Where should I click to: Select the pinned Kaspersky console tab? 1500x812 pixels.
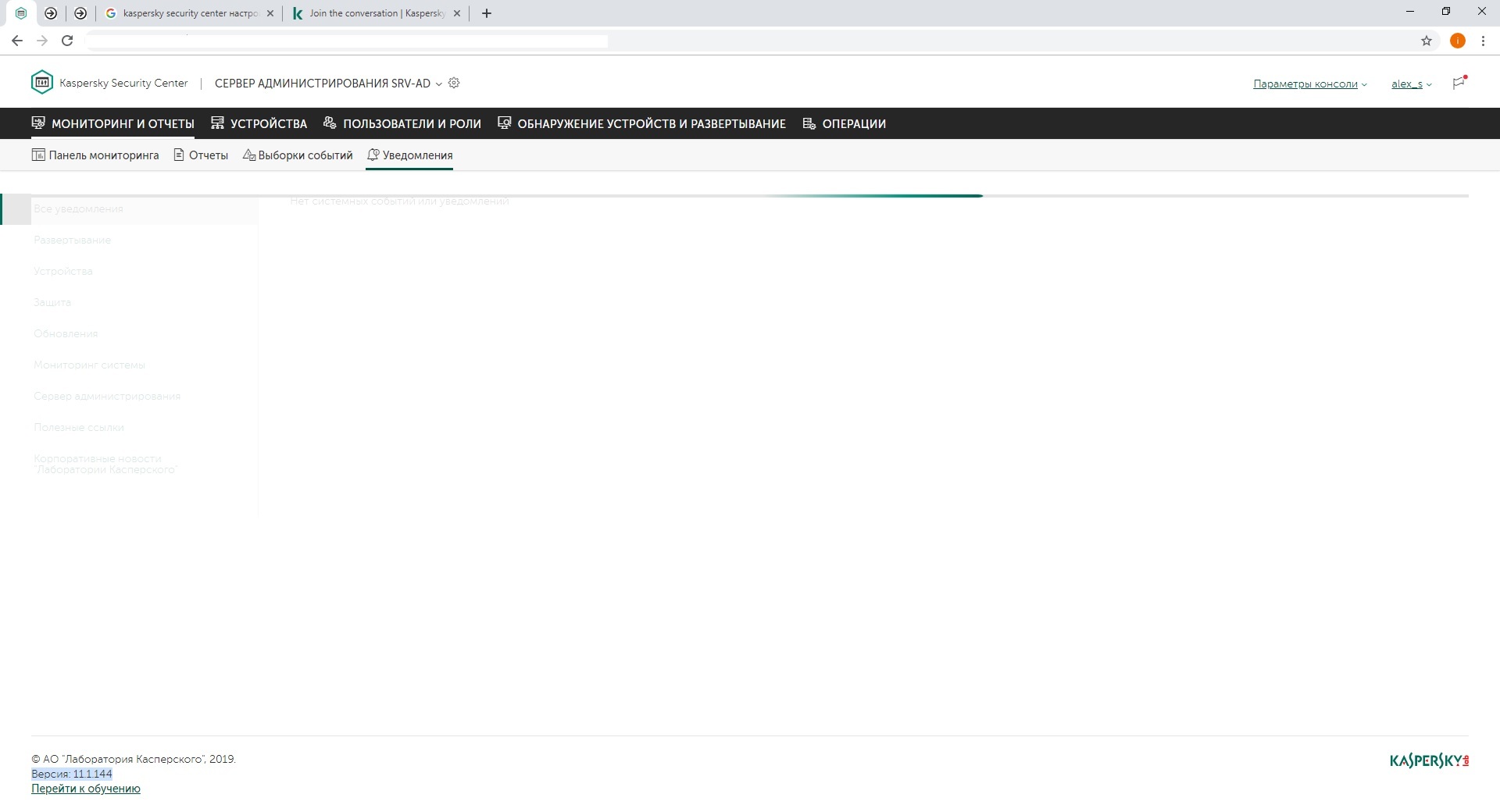(x=21, y=13)
